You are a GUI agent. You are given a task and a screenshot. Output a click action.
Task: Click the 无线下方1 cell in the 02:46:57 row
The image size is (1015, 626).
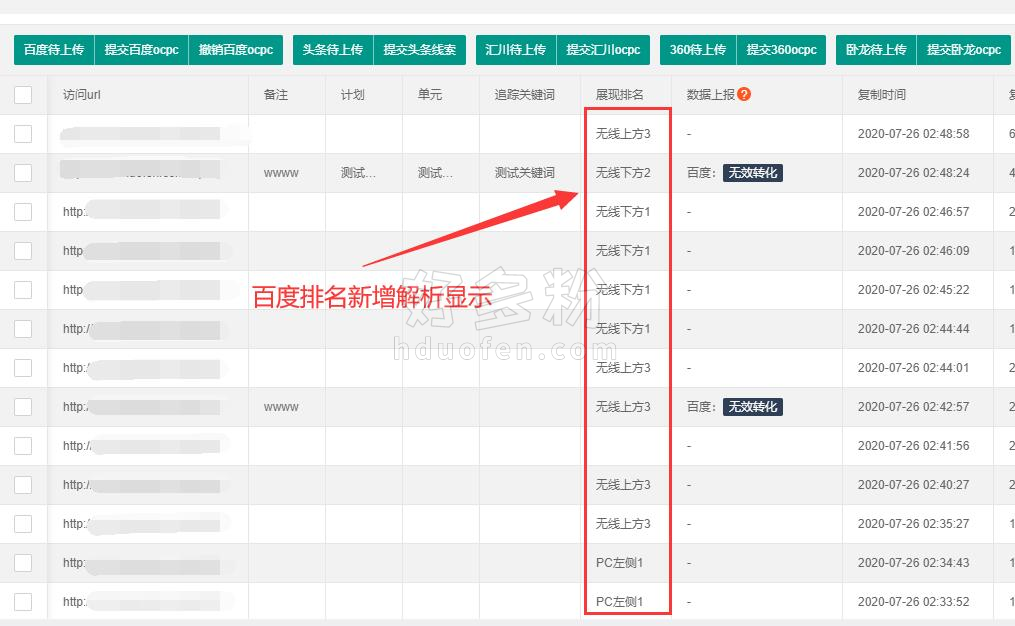pyautogui.click(x=623, y=212)
